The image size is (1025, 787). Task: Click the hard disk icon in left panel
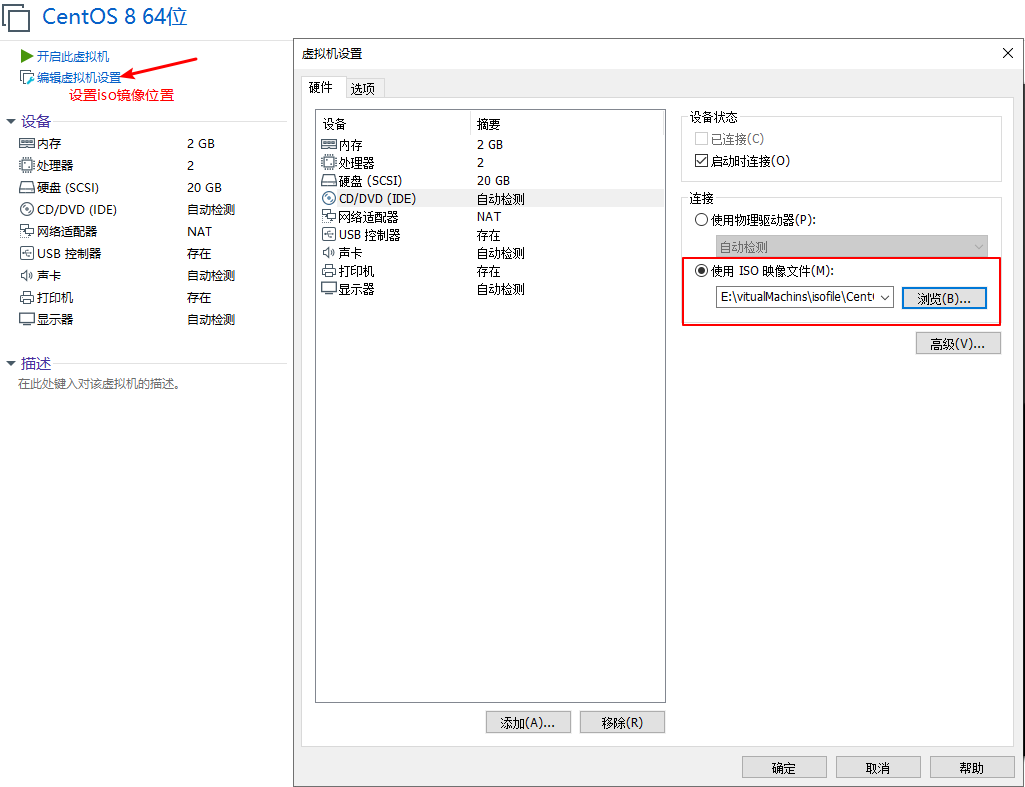(x=27, y=188)
